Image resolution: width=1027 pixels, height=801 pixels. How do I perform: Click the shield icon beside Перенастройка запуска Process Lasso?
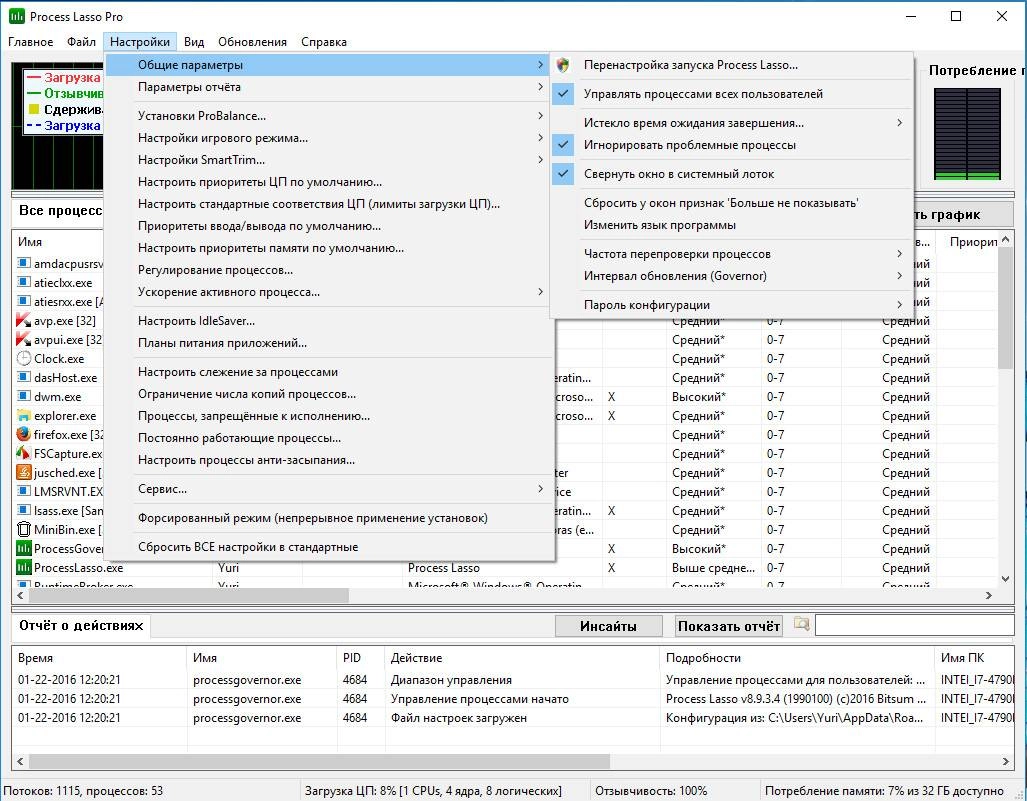(x=563, y=65)
